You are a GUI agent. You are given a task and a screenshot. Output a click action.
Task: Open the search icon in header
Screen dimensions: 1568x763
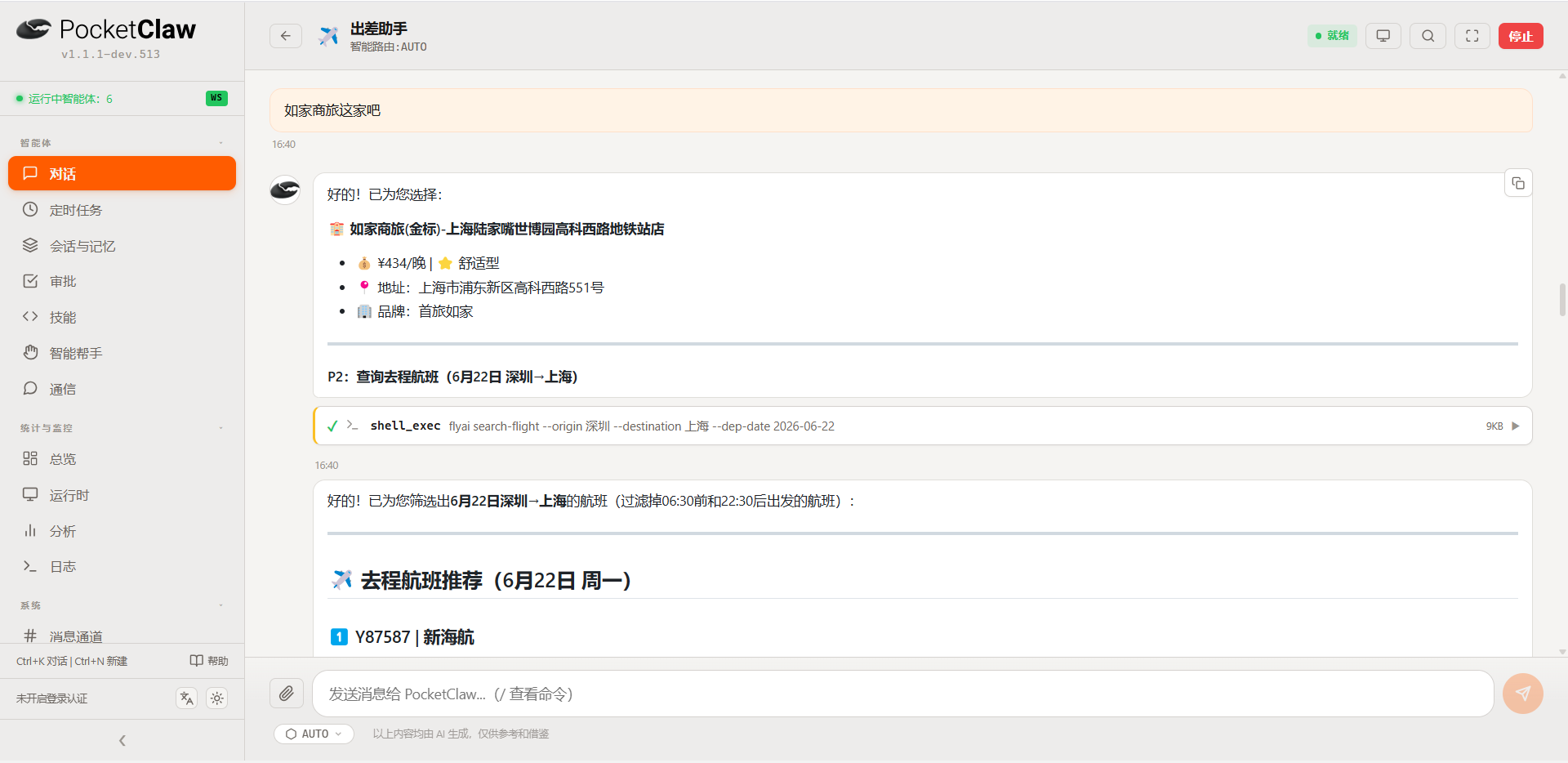(1428, 36)
